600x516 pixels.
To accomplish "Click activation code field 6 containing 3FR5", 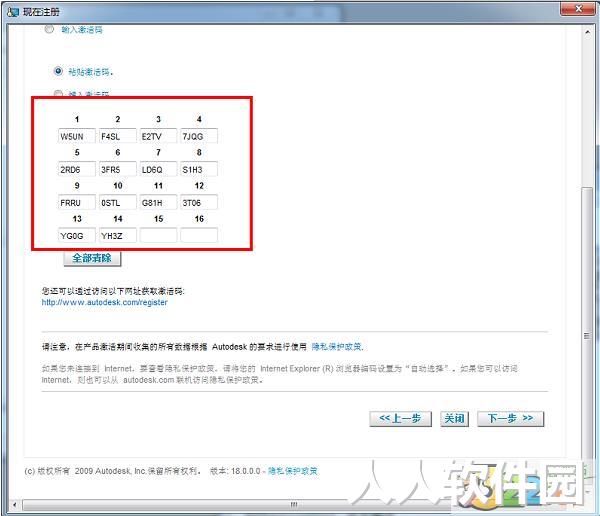I will (x=118, y=169).
